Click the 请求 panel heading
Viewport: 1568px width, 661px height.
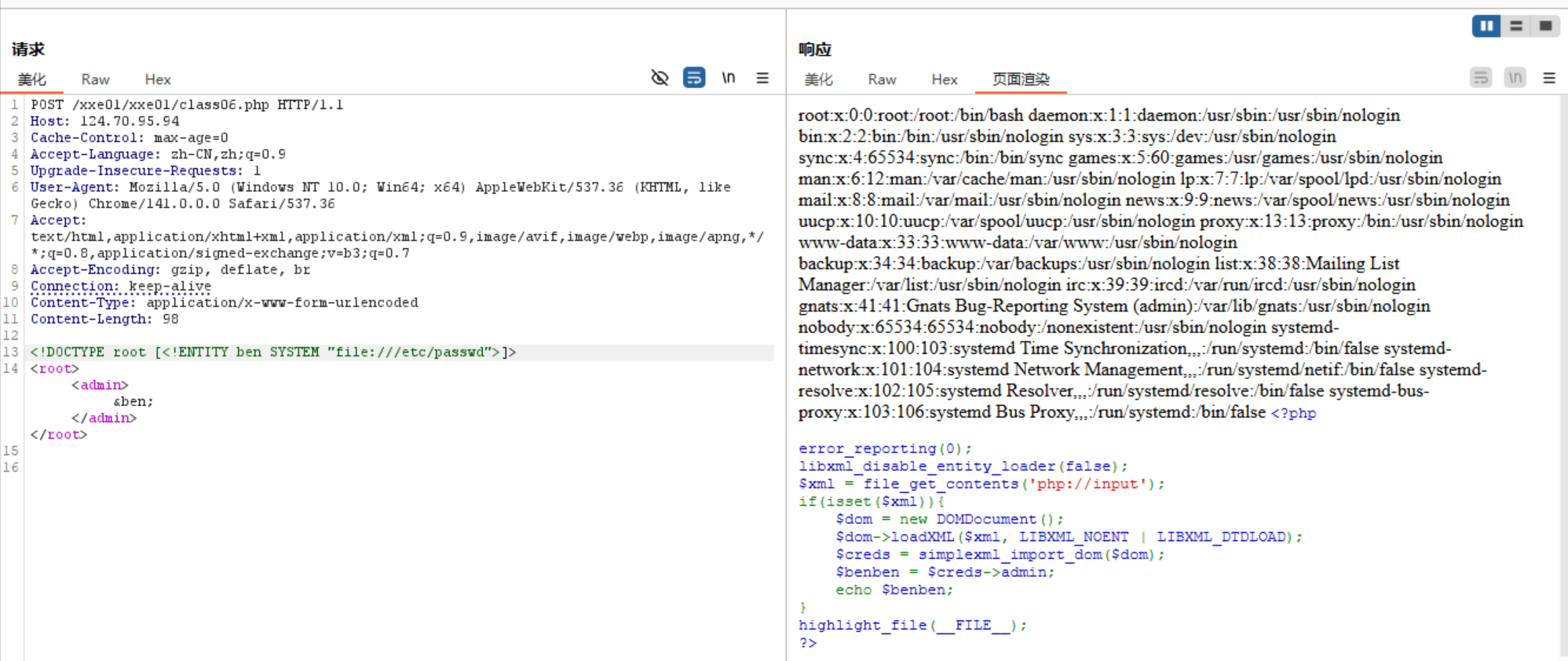pos(28,49)
